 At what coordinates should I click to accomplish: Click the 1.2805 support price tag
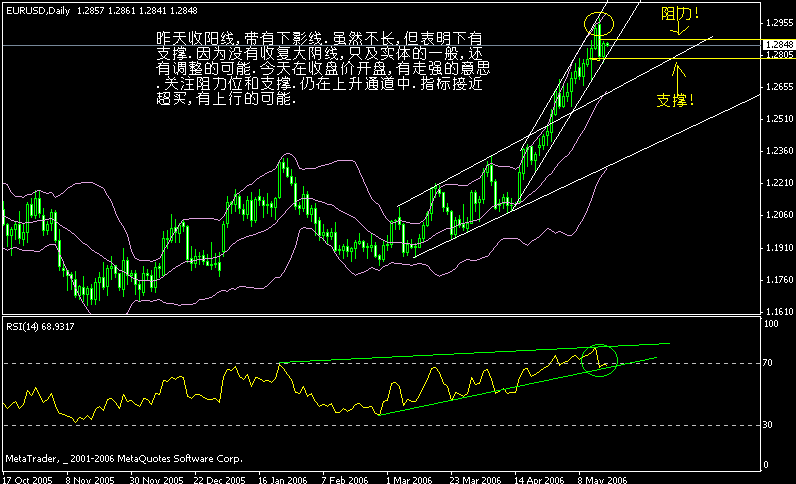click(x=778, y=56)
